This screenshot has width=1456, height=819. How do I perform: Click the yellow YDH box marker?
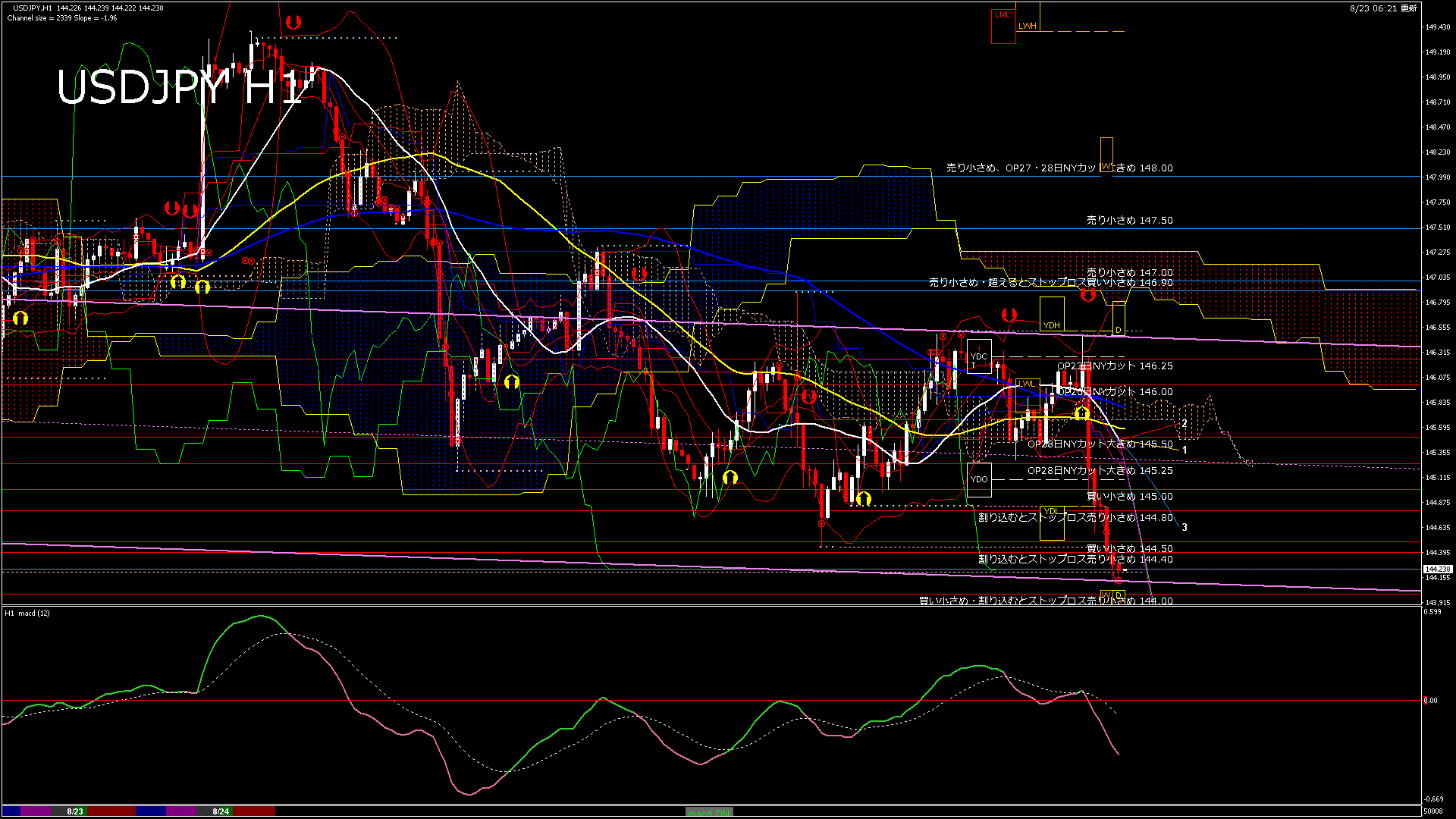(x=1051, y=315)
